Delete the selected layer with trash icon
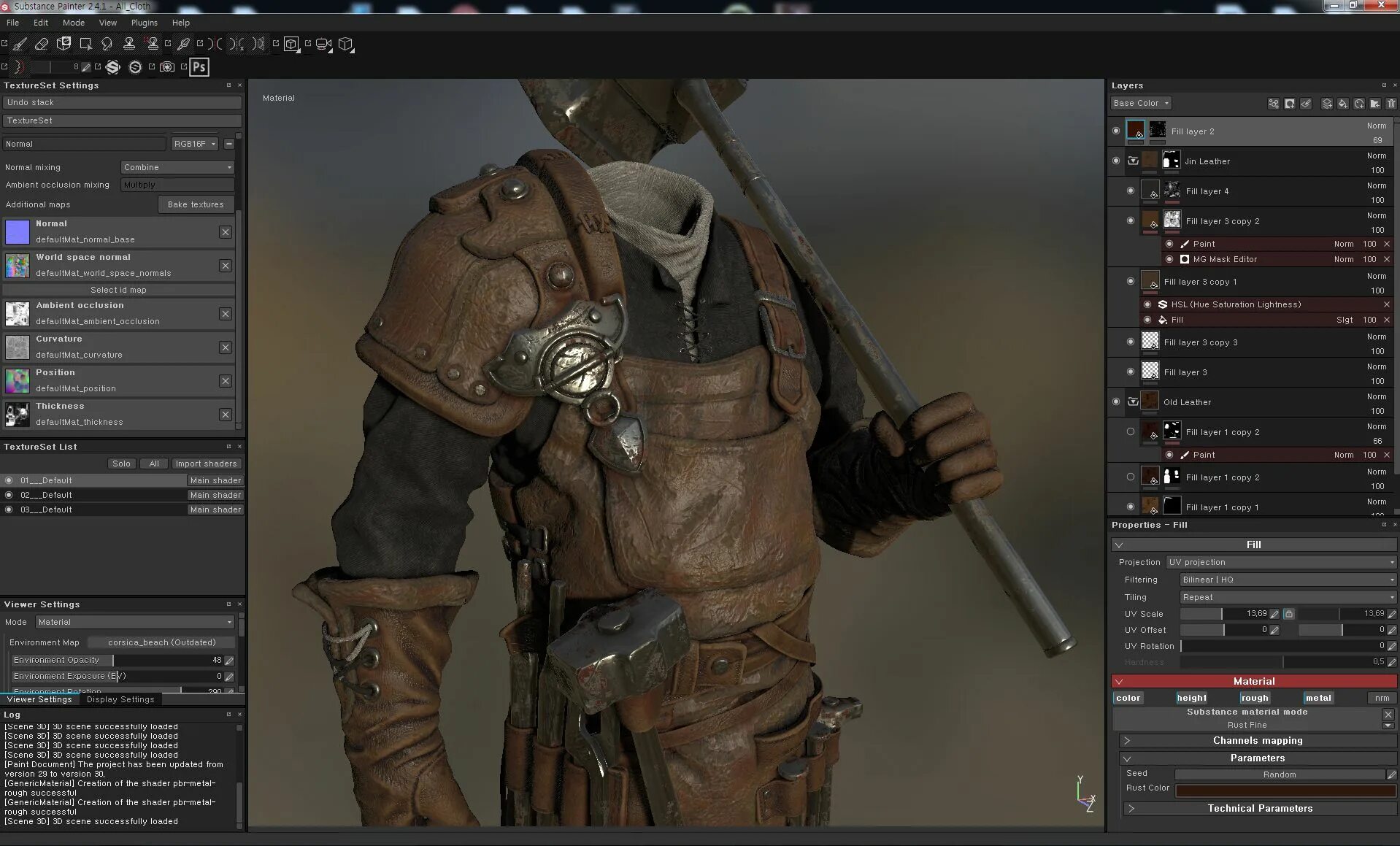Viewport: 1400px width, 846px height. point(1391,104)
